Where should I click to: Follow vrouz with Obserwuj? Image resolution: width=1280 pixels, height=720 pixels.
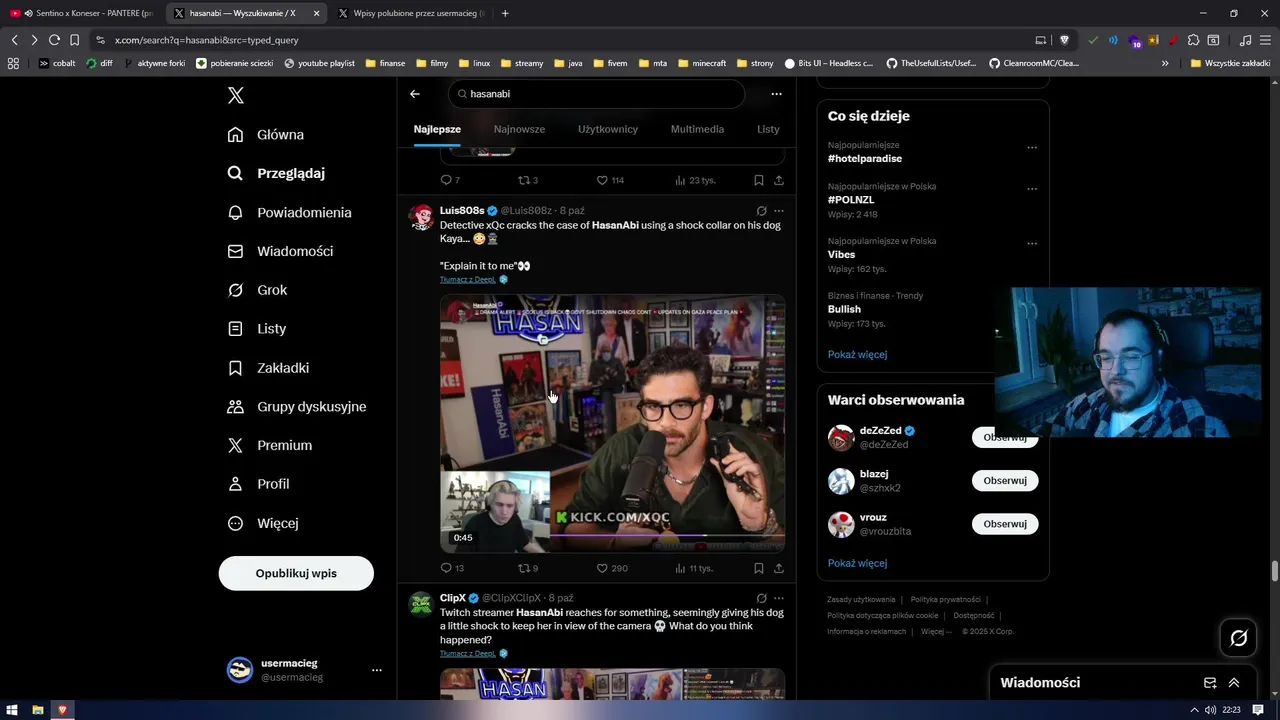coord(1005,524)
